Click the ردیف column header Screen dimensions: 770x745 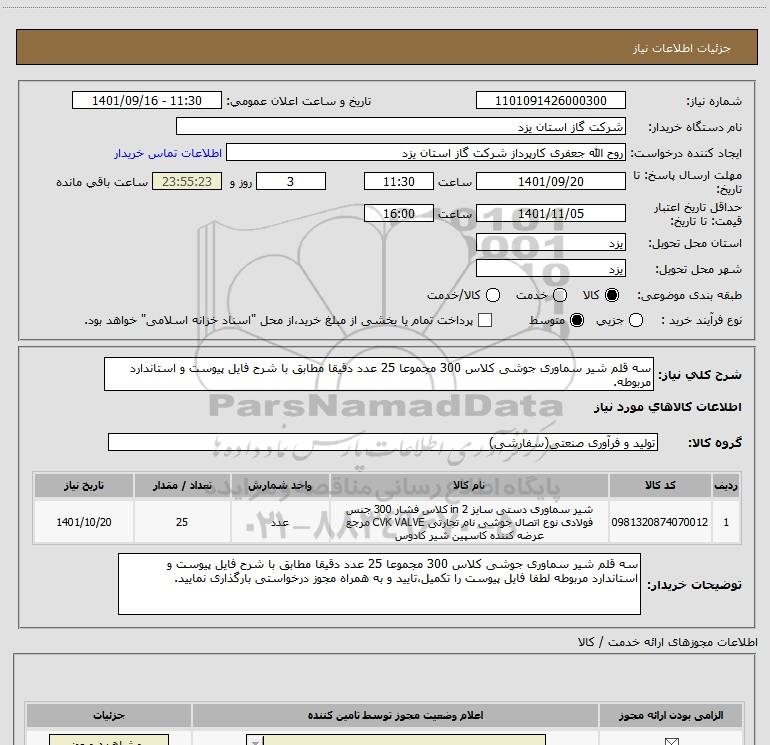[x=726, y=486]
